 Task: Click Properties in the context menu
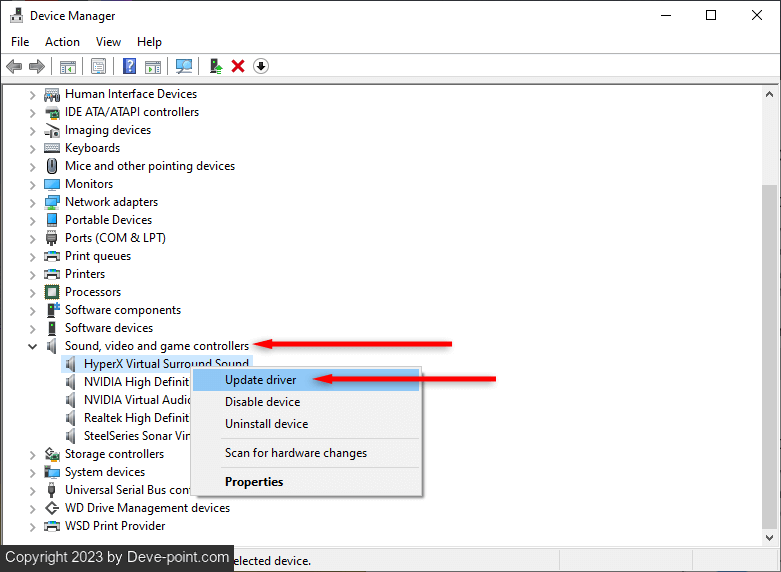click(254, 482)
